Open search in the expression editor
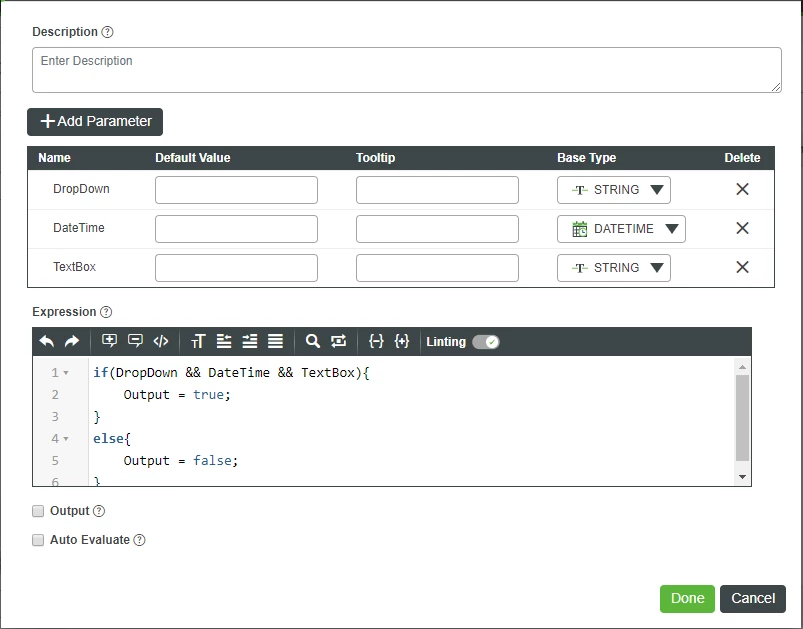The image size is (803, 629). click(312, 341)
